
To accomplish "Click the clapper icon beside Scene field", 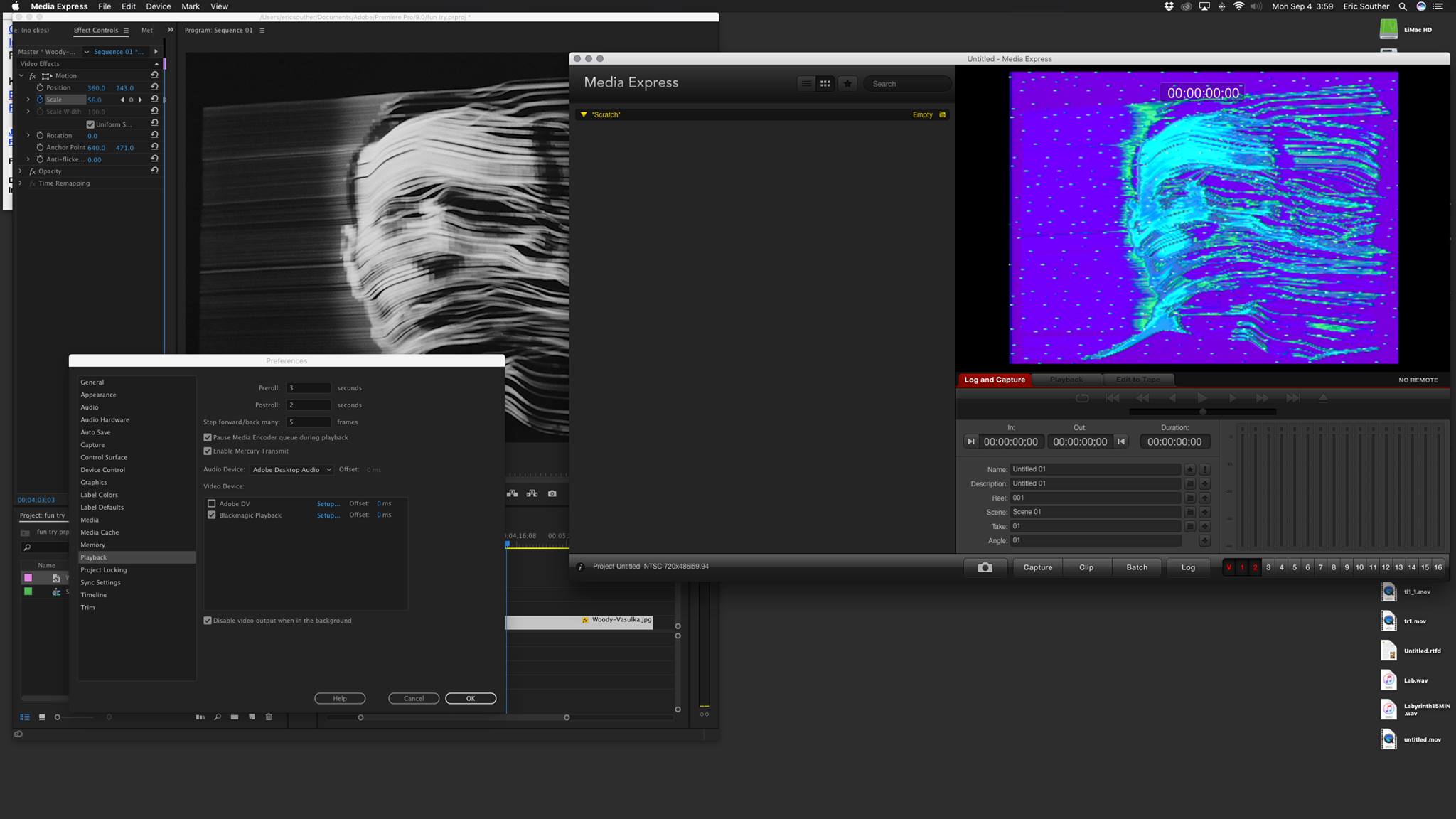I will (1190, 513).
